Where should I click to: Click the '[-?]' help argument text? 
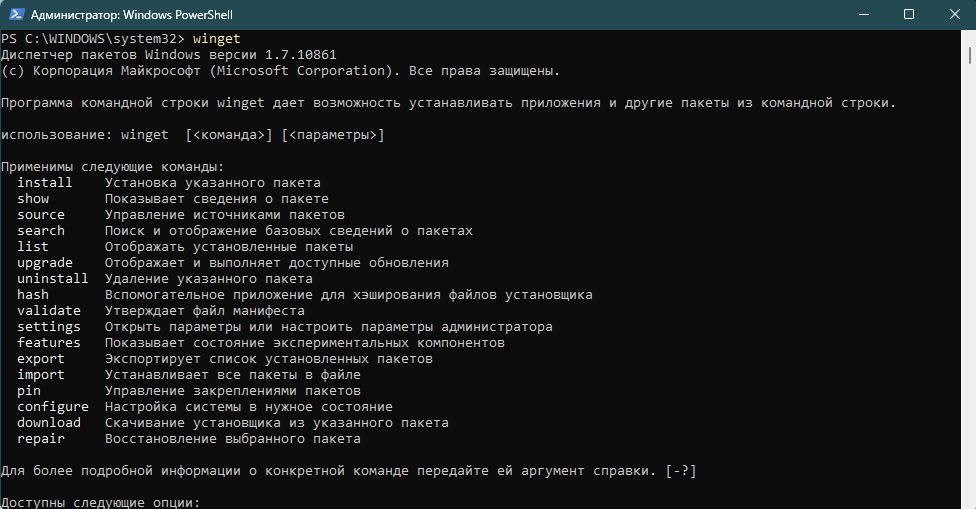click(681, 471)
